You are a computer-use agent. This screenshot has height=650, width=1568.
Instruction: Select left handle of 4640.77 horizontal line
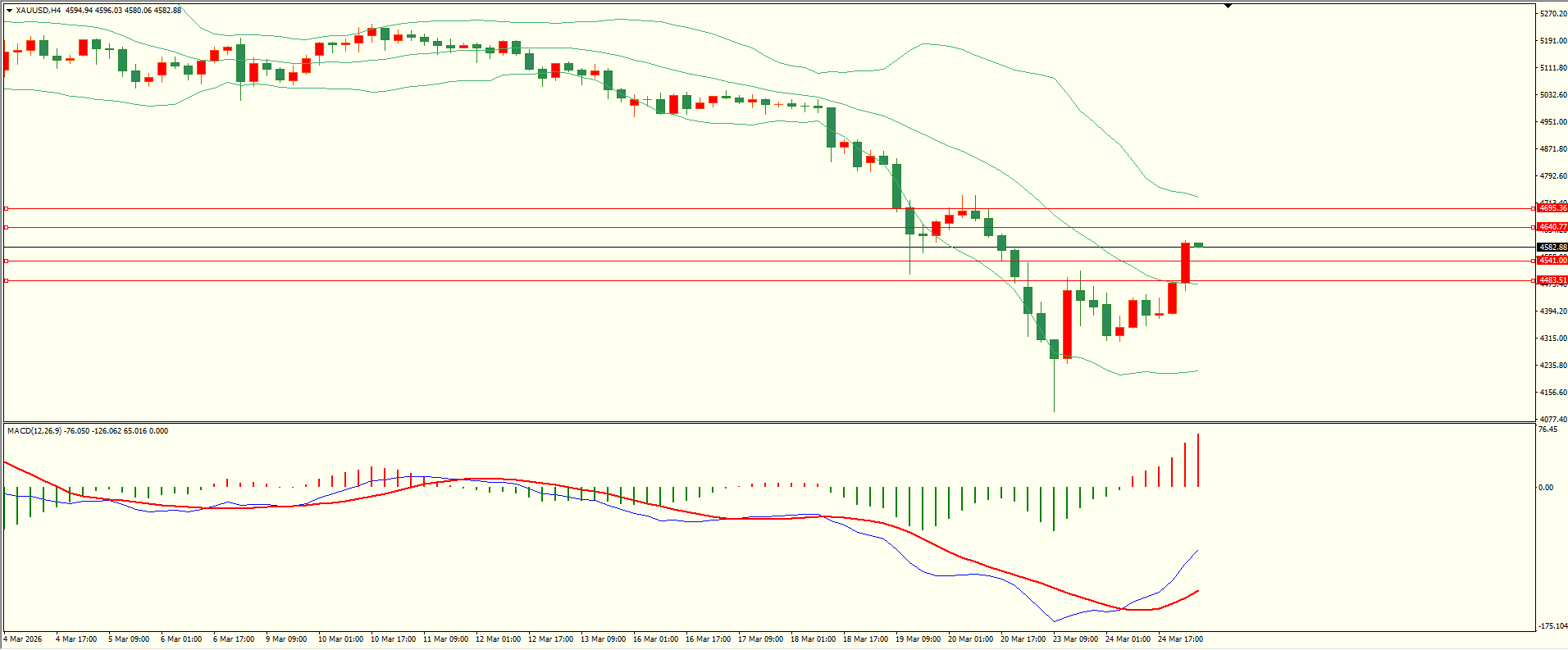coord(7,227)
